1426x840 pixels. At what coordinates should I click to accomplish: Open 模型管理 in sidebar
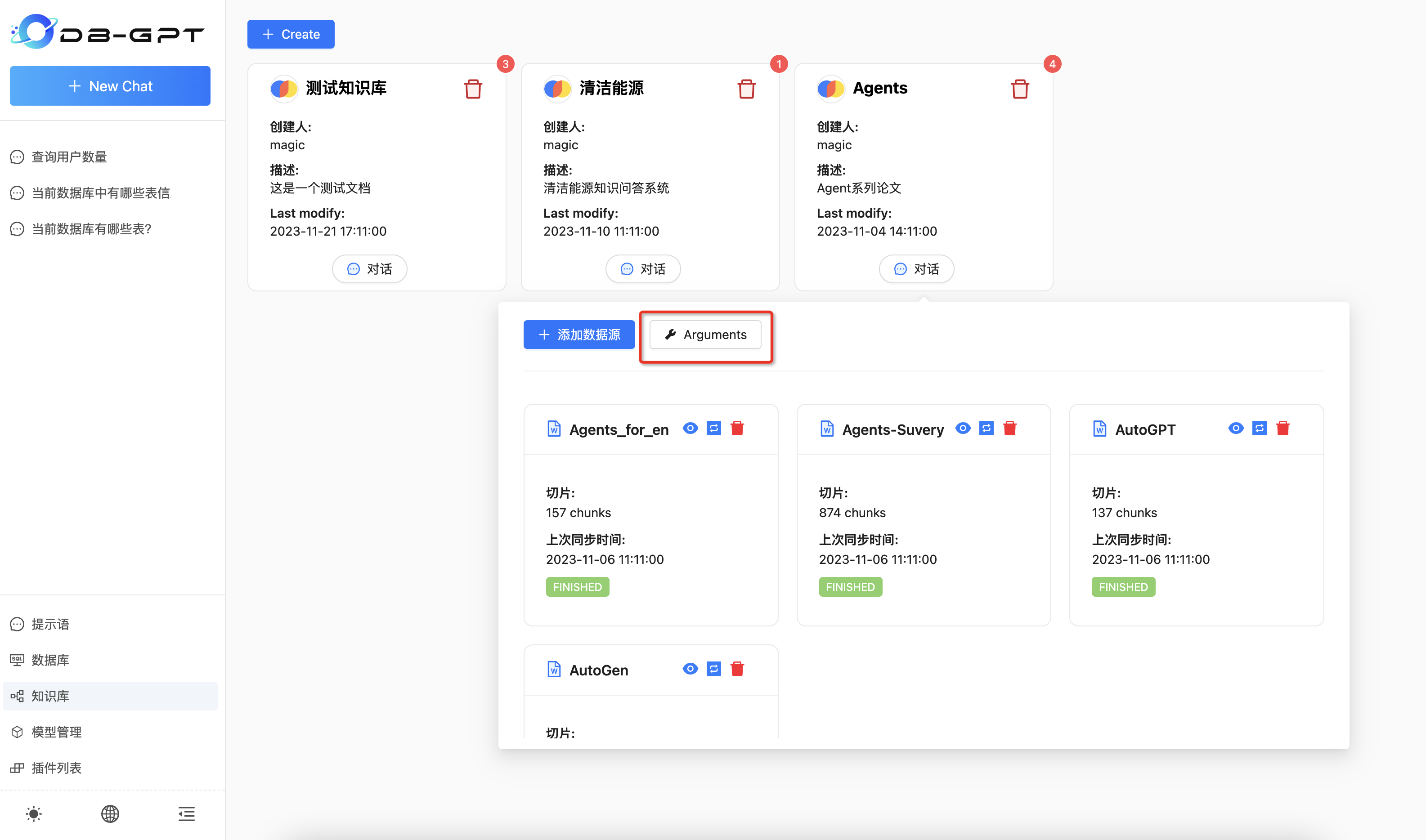click(x=56, y=732)
